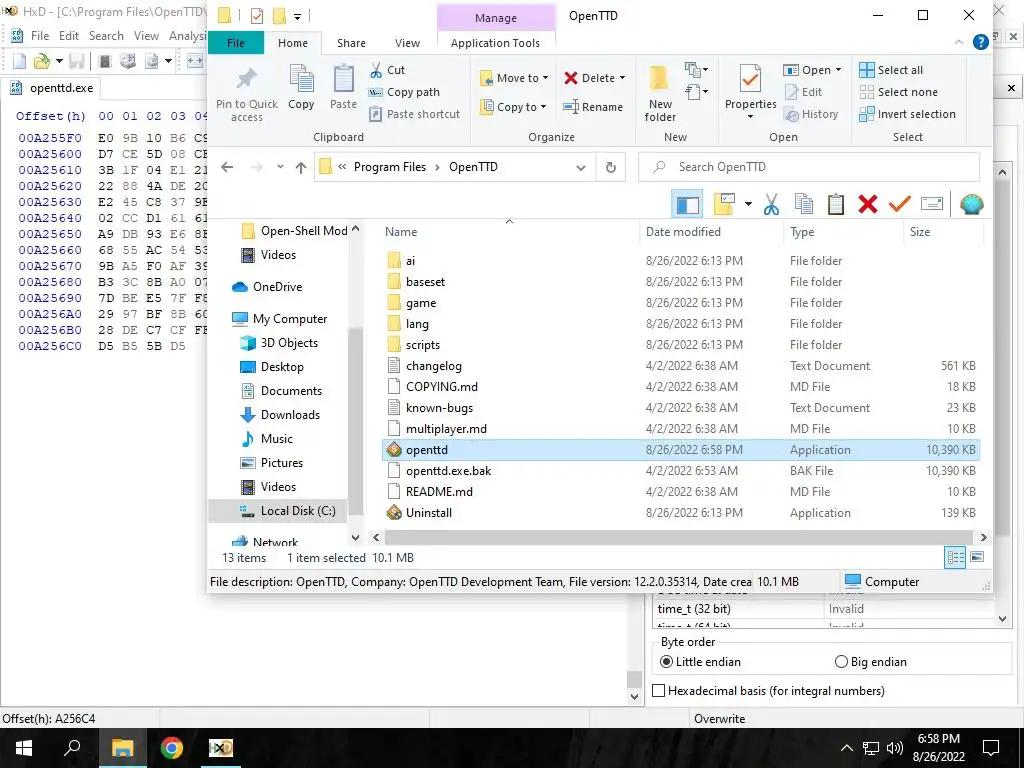
Task: Switch to Details view layout icon
Action: click(x=955, y=558)
